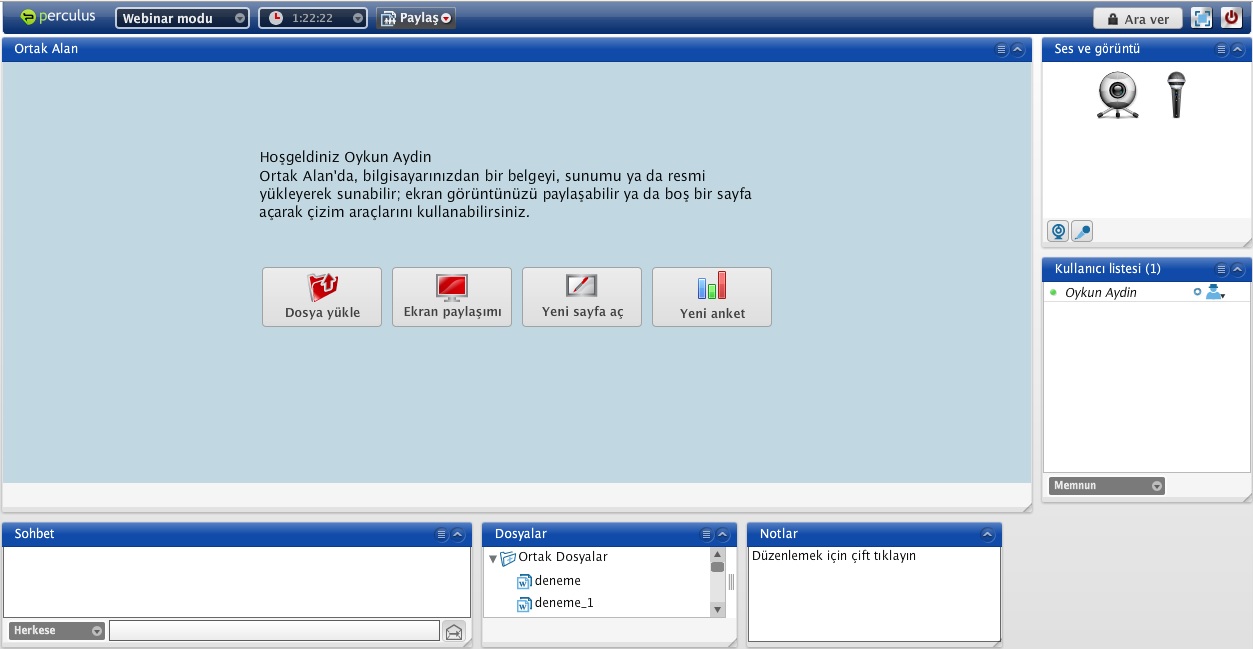
Task: Click the large microphone icon
Action: tap(1177, 95)
